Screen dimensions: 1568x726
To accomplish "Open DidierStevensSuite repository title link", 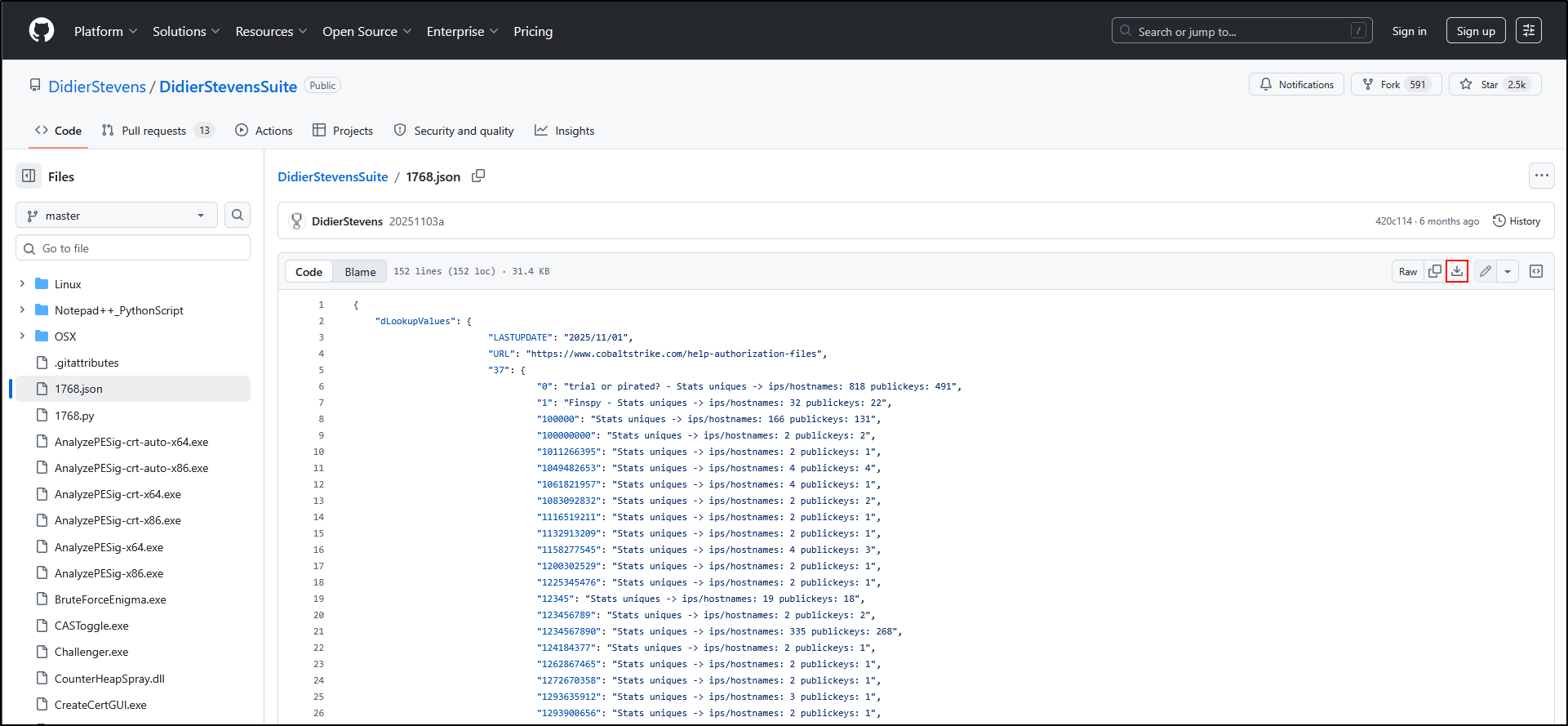I will pyautogui.click(x=228, y=87).
